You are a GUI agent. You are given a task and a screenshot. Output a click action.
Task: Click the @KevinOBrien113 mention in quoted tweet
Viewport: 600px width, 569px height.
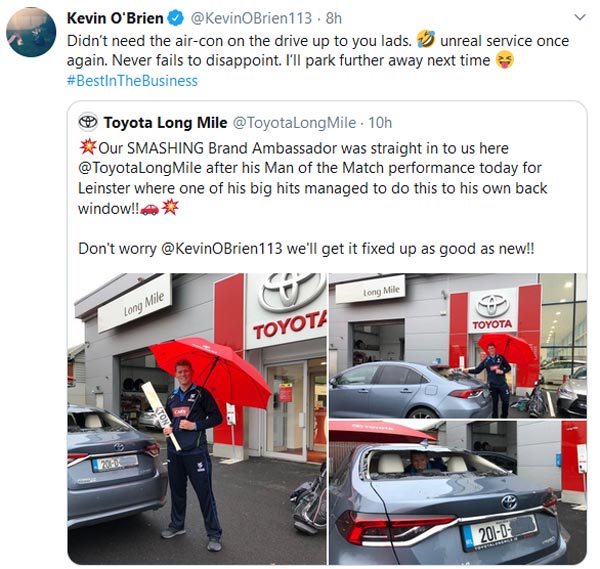(x=222, y=249)
